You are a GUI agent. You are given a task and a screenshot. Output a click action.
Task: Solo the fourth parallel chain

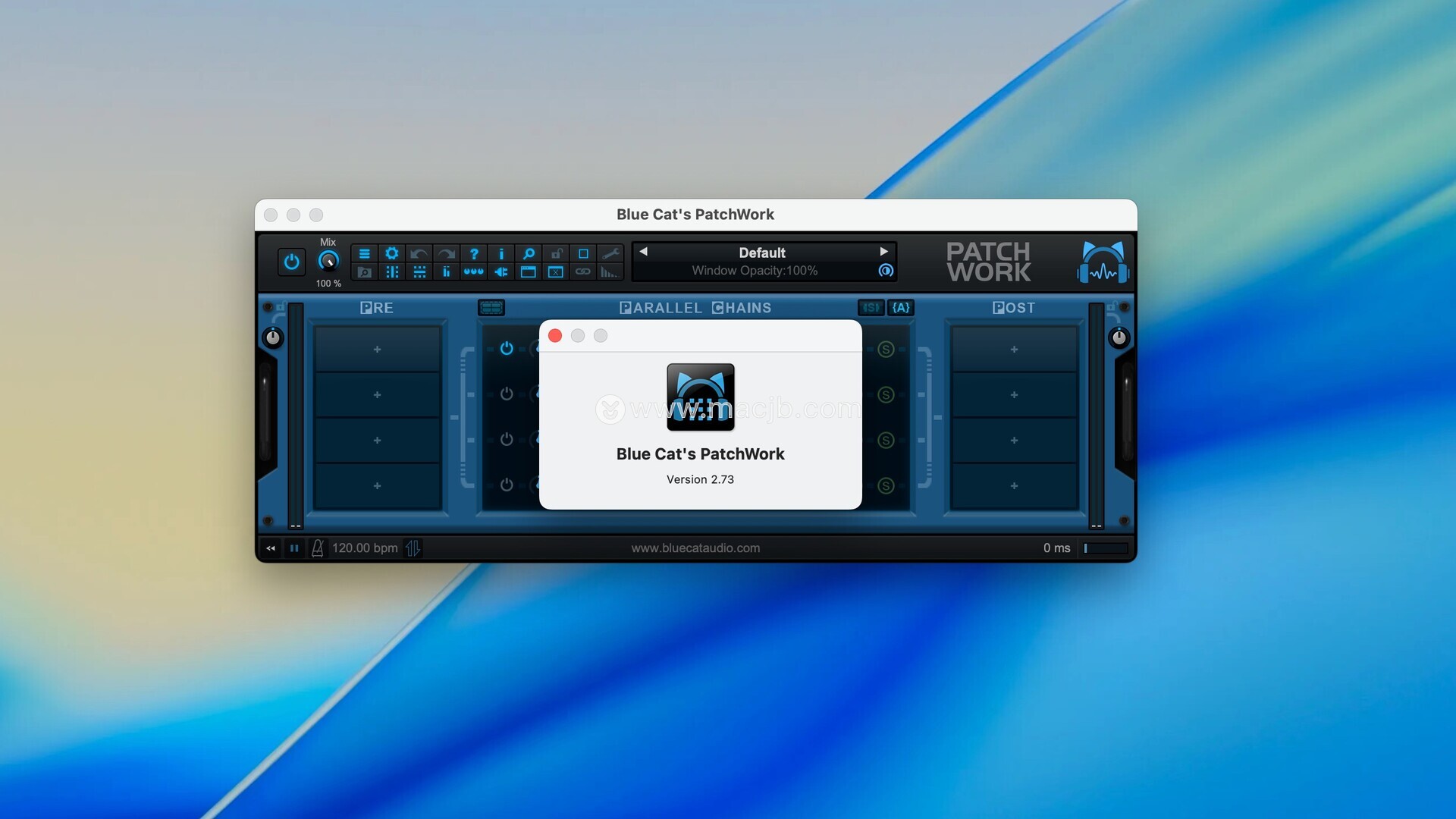886,486
